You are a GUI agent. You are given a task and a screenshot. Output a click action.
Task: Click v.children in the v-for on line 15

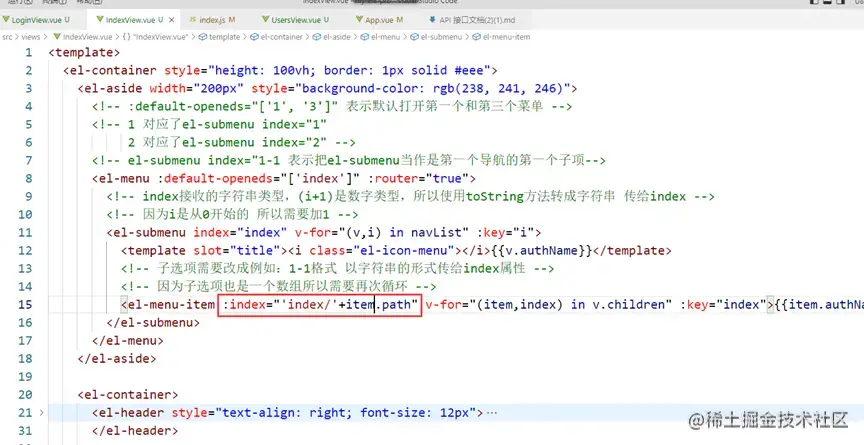click(629, 305)
